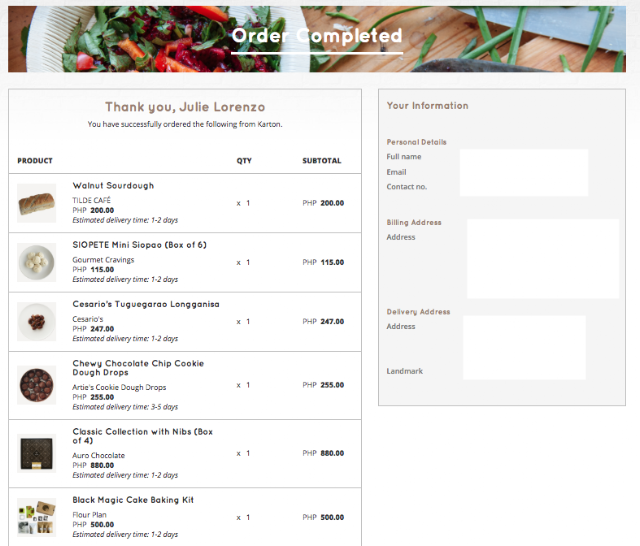Select the Billing Address white box
Image resolution: width=640 pixels, height=546 pixels.
point(543,259)
